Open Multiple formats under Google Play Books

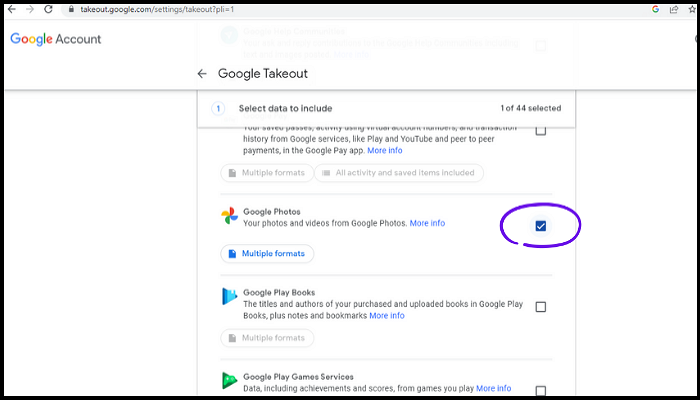[267, 338]
